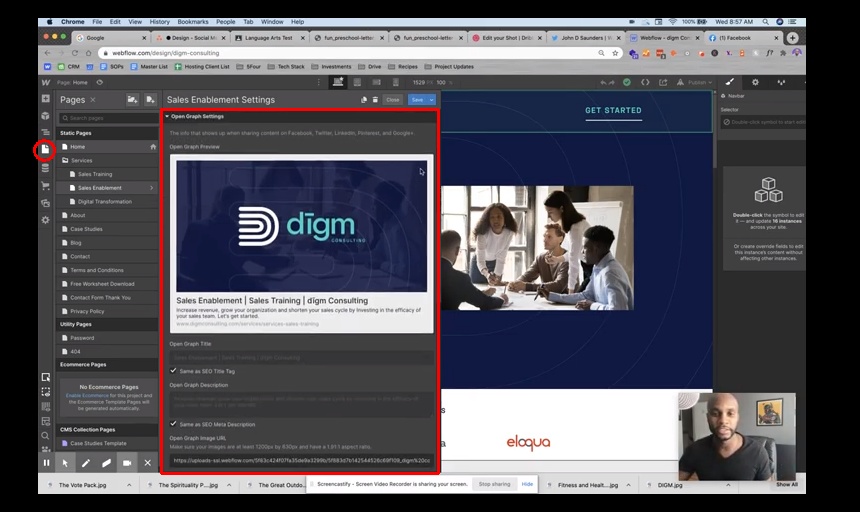Open the Add Elements panel
Image resolution: width=860 pixels, height=512 pixels.
(x=46, y=99)
